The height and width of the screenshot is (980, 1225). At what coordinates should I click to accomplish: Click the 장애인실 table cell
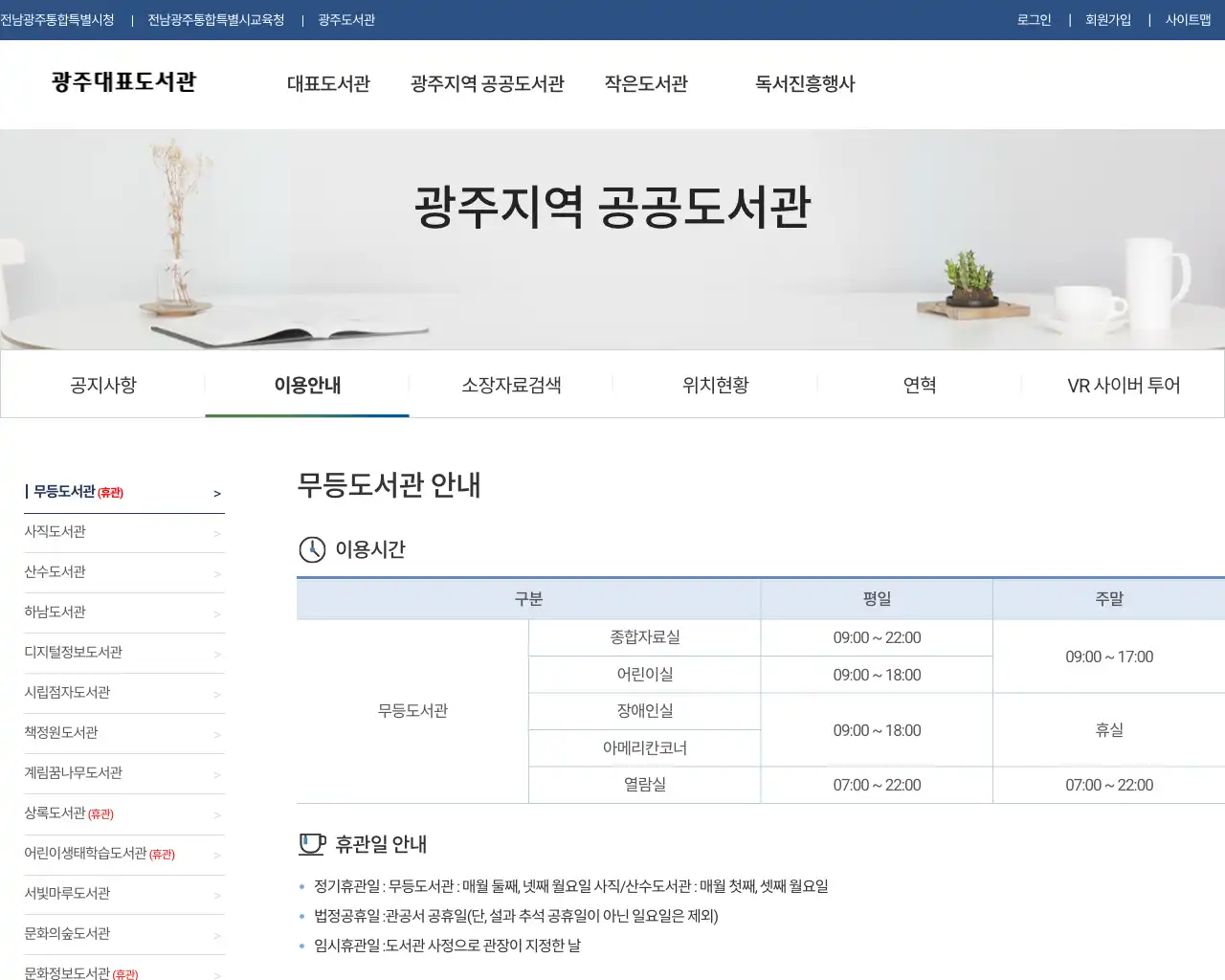645,711
